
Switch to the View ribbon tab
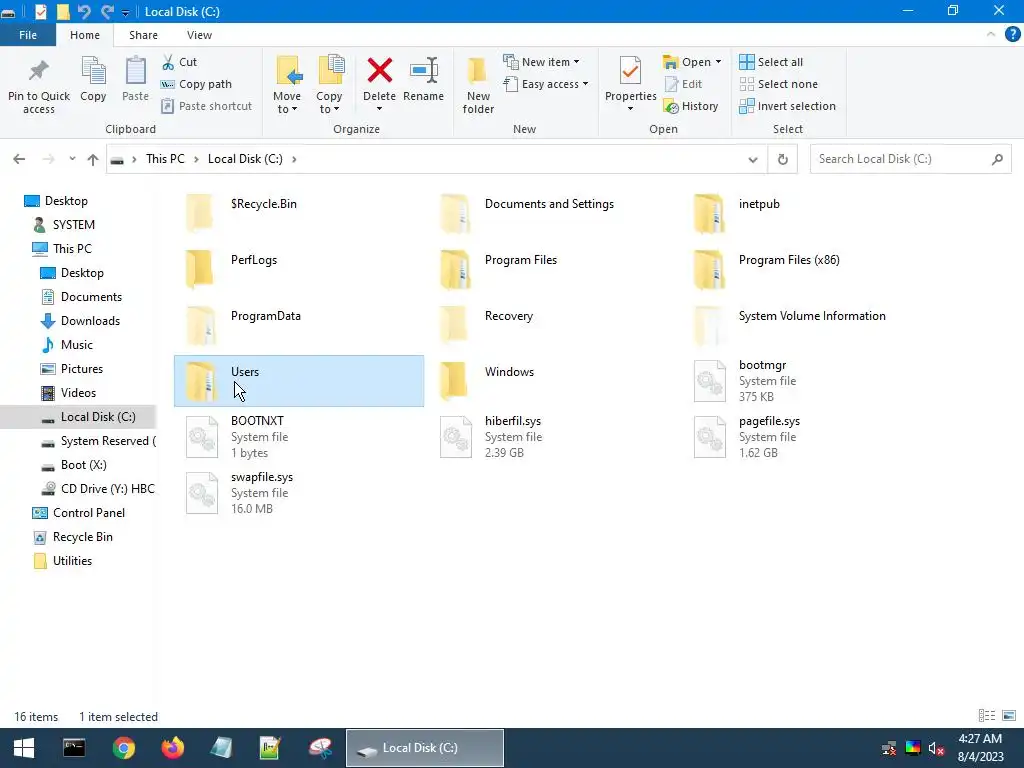tap(199, 35)
